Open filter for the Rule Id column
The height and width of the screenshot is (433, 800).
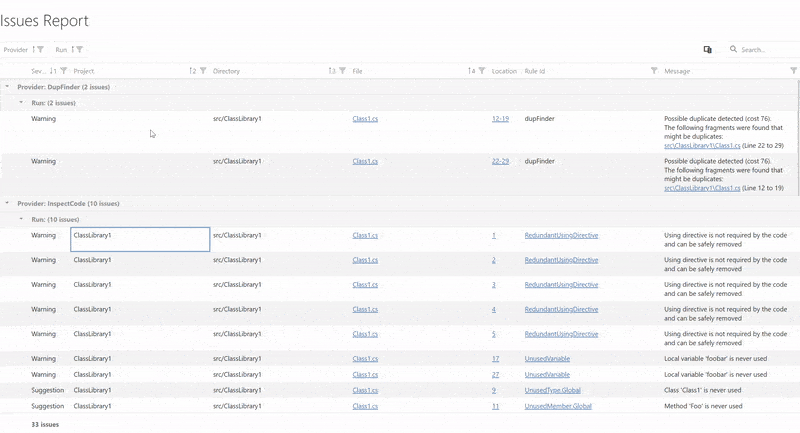(x=654, y=71)
